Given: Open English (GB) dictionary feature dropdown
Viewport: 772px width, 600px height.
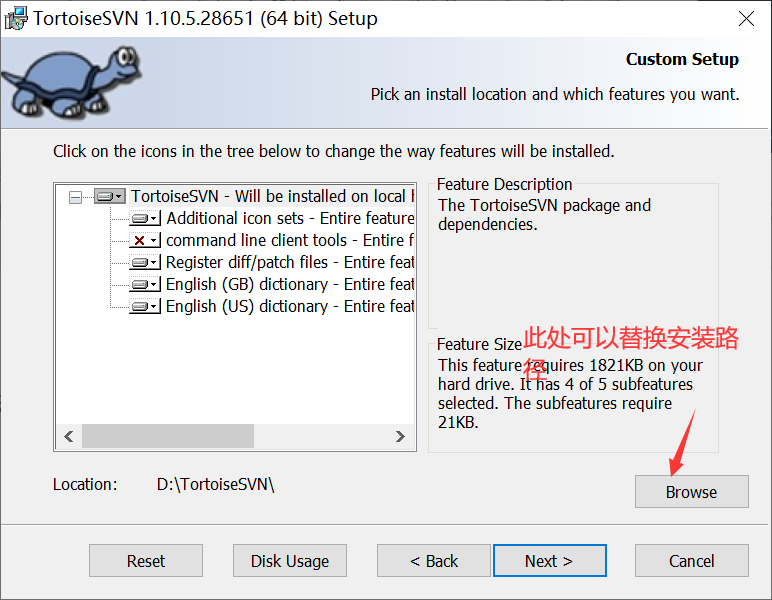Looking at the screenshot, I should (145, 284).
